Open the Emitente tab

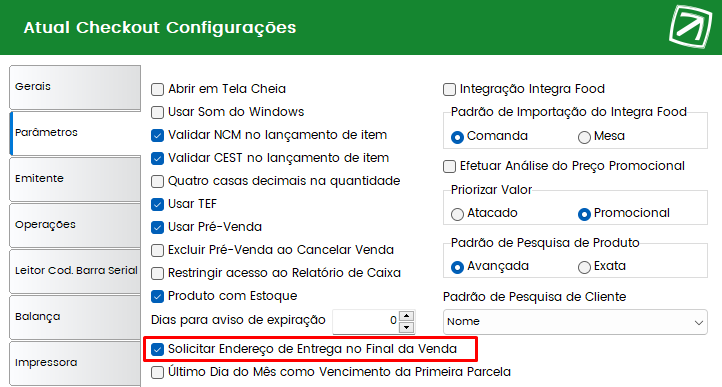click(x=75, y=179)
